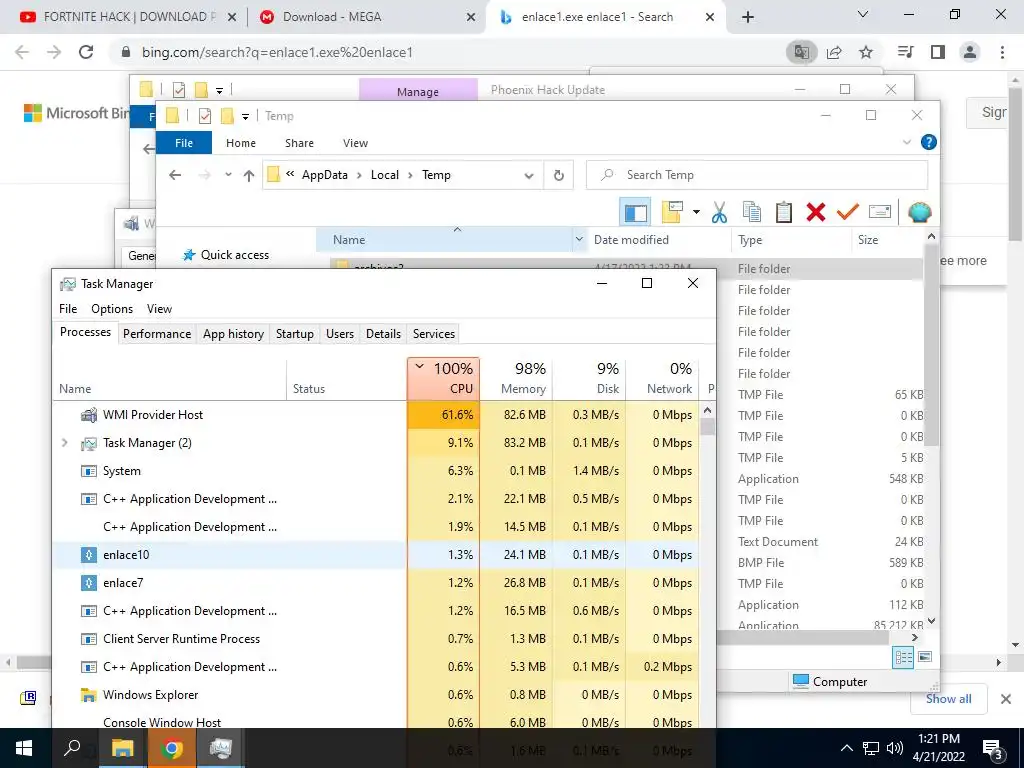This screenshot has height=768, width=1024.
Task: Switch to Details tab in Task Manager
Action: [x=383, y=334]
